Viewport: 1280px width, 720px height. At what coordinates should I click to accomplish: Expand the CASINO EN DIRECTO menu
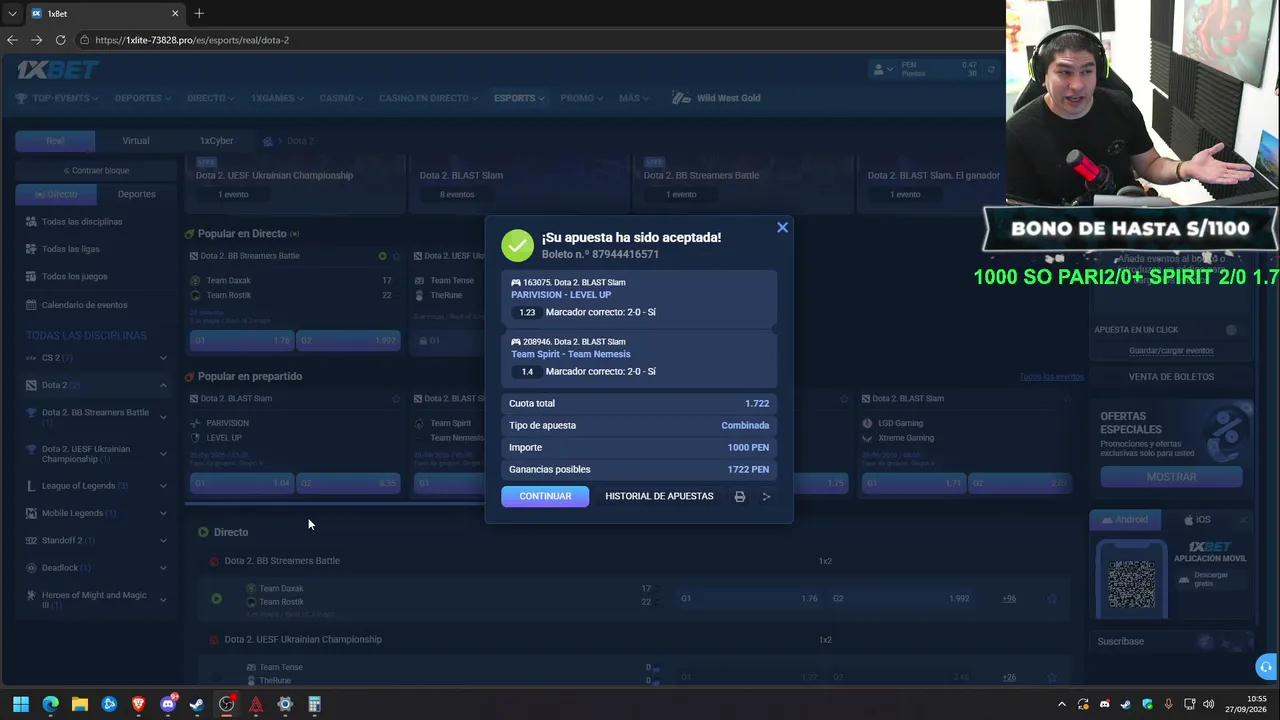point(429,98)
